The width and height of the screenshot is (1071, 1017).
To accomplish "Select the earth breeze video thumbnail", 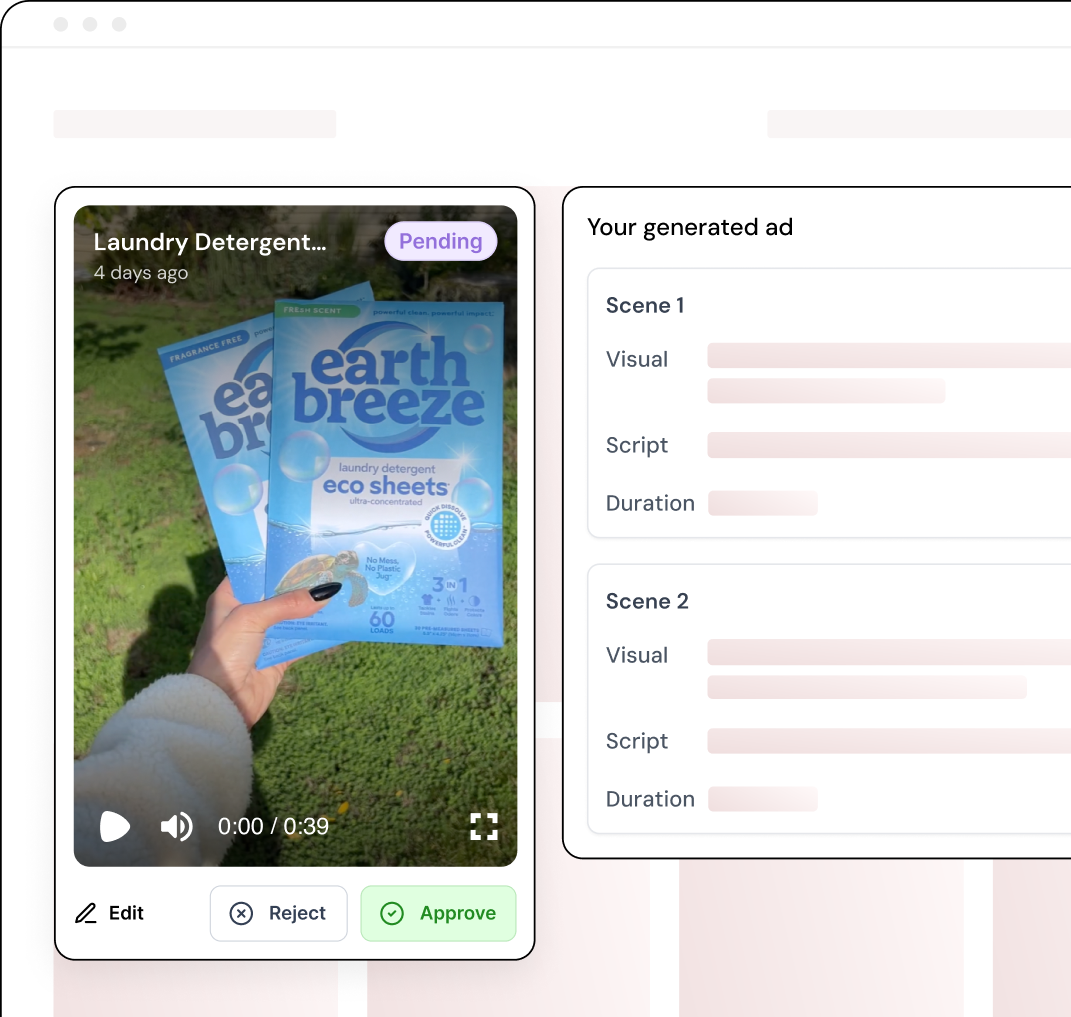I will (296, 536).
